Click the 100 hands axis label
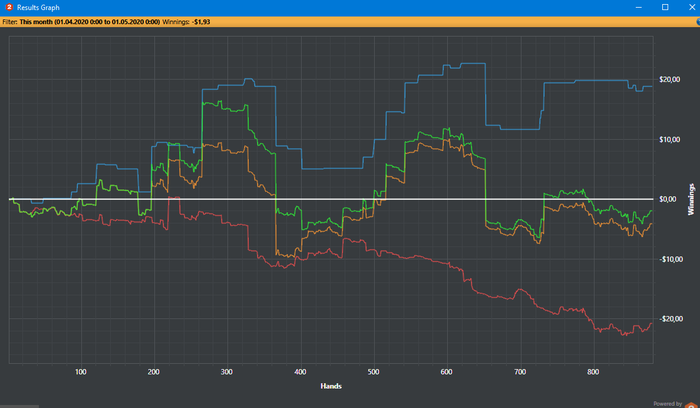The width and height of the screenshot is (700, 408). (81, 372)
